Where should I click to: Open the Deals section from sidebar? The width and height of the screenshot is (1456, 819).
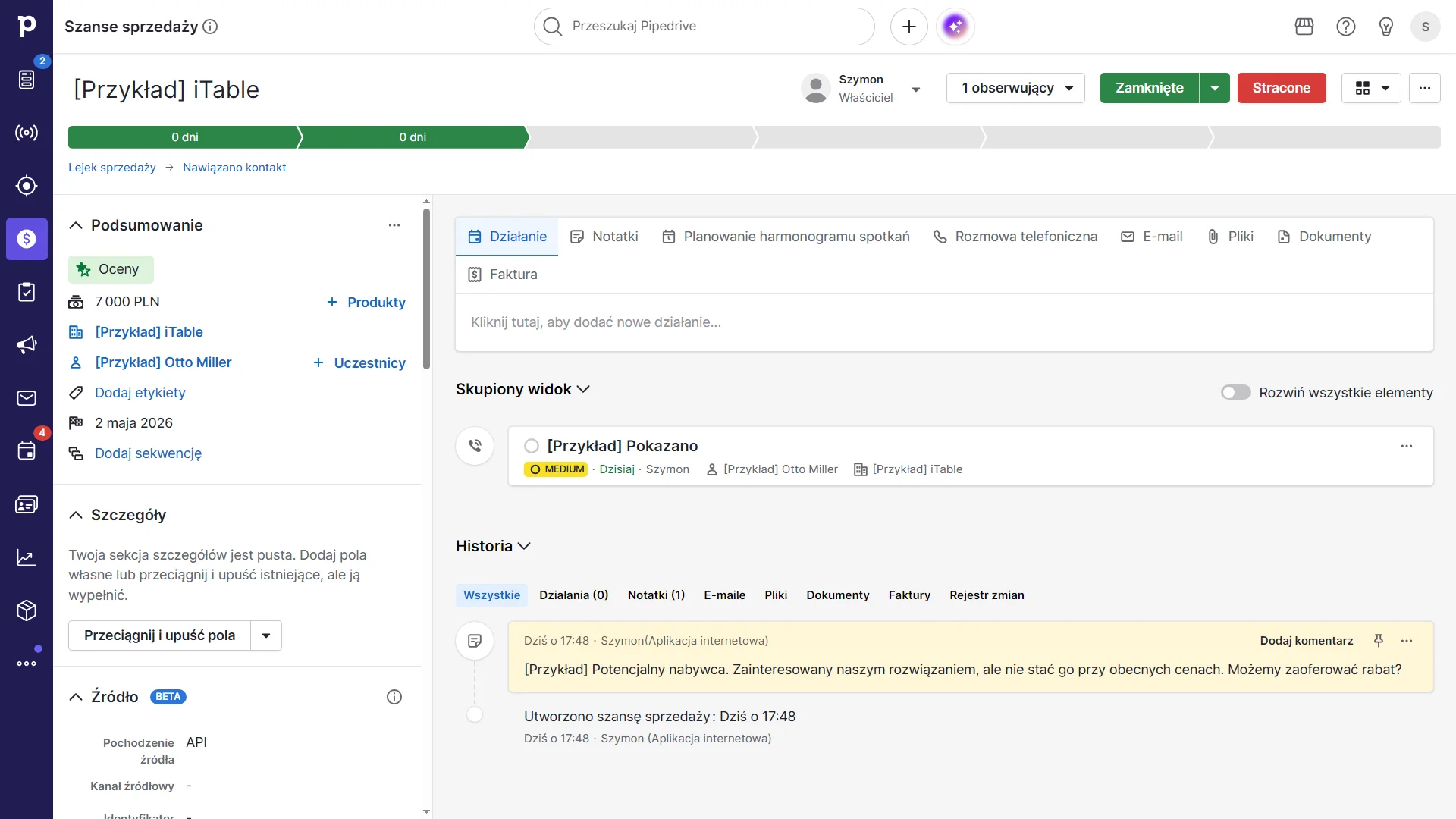coord(27,239)
